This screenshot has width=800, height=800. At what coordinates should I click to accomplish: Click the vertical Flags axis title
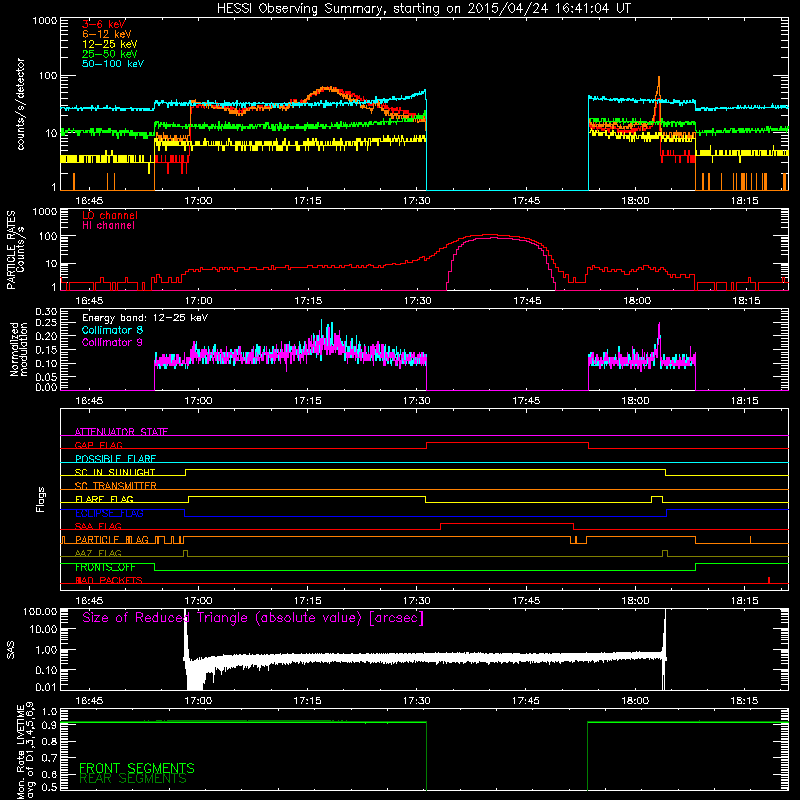[x=41, y=499]
